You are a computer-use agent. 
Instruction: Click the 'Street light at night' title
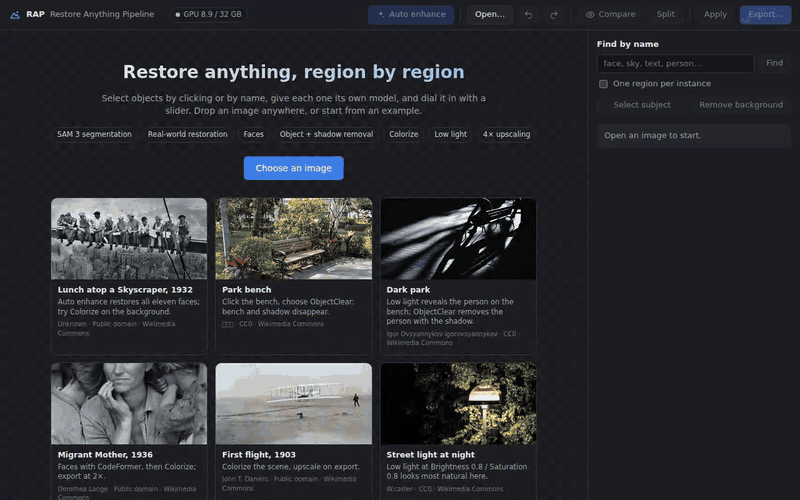pyautogui.click(x=430, y=455)
